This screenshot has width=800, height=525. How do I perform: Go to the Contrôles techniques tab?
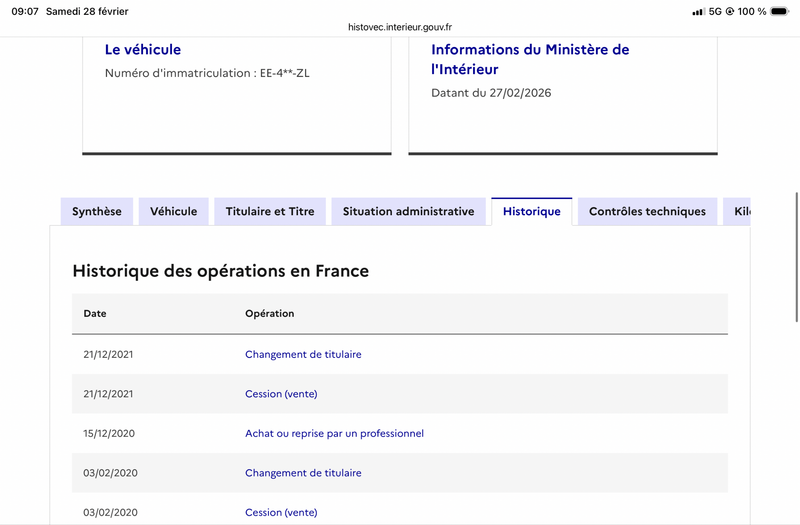pyautogui.click(x=647, y=211)
